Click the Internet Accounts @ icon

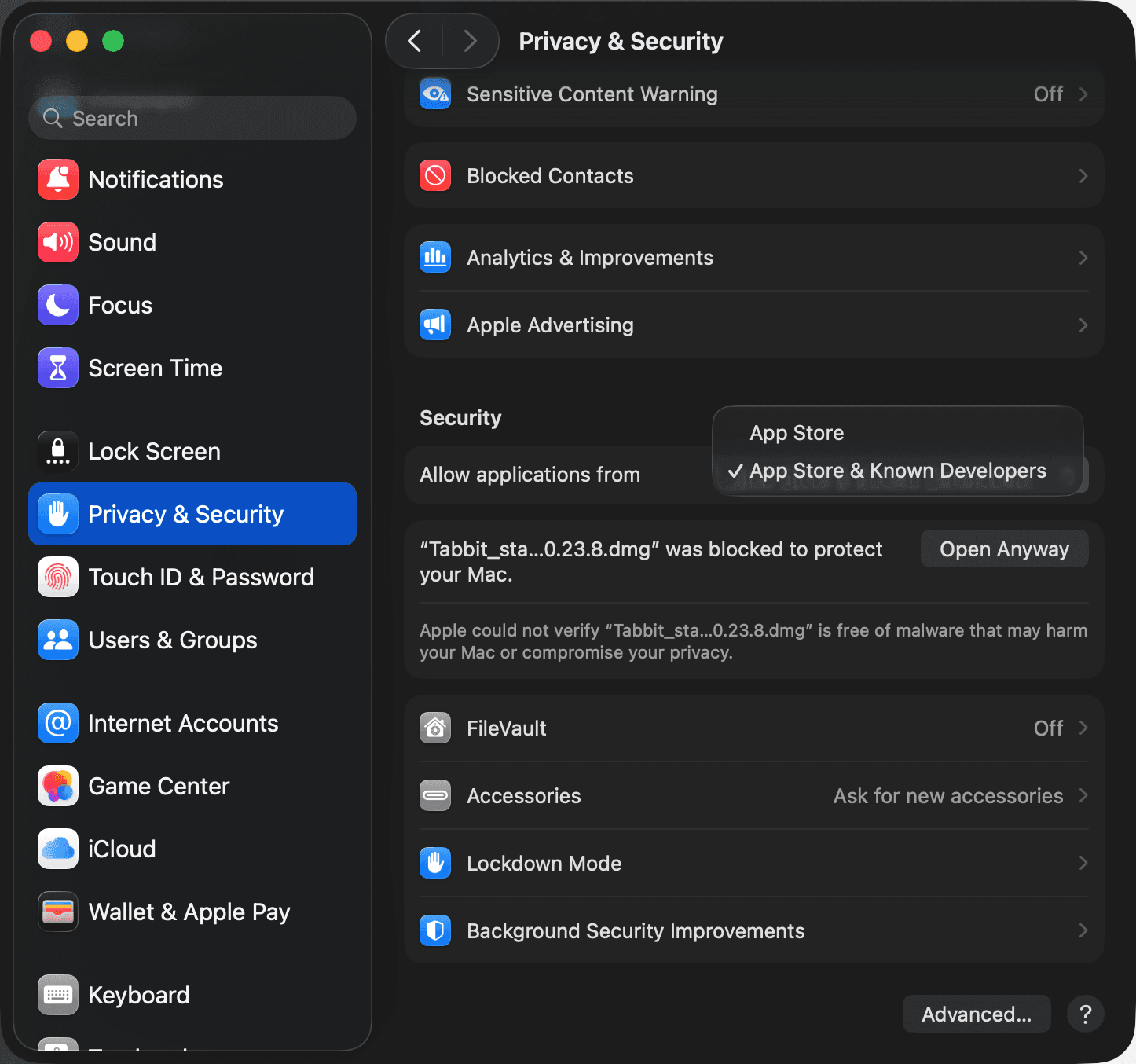click(58, 723)
